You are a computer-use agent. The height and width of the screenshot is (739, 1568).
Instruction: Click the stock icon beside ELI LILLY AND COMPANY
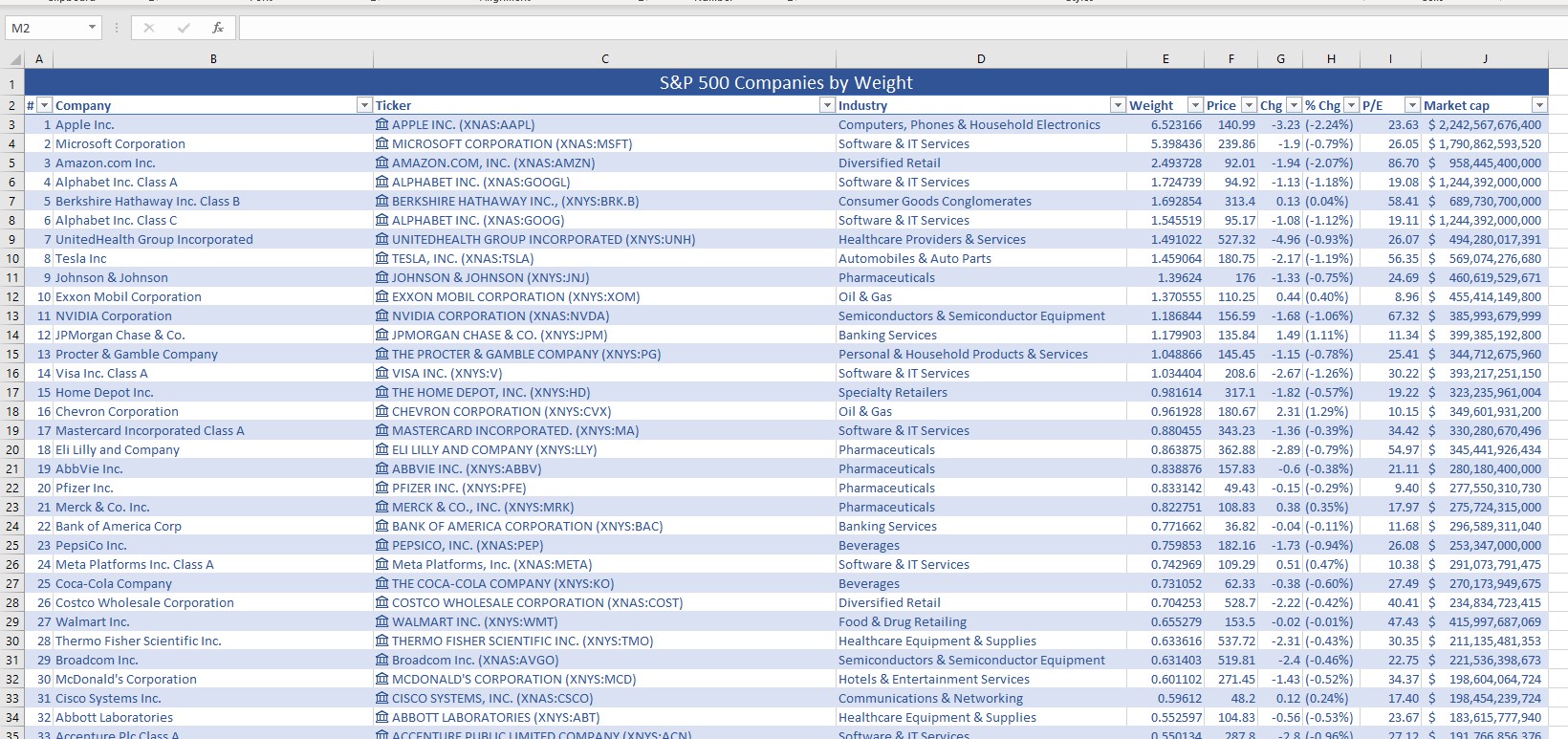tap(382, 449)
